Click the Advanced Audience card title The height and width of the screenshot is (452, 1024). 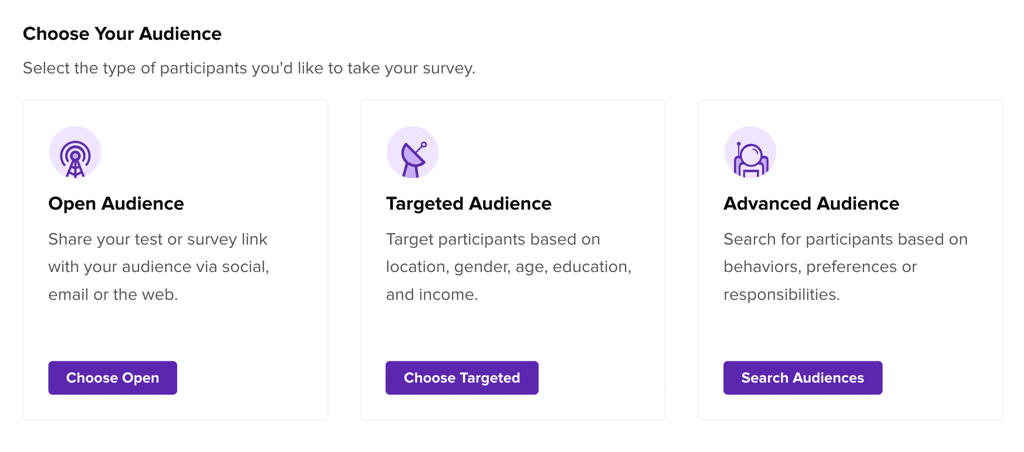click(811, 204)
